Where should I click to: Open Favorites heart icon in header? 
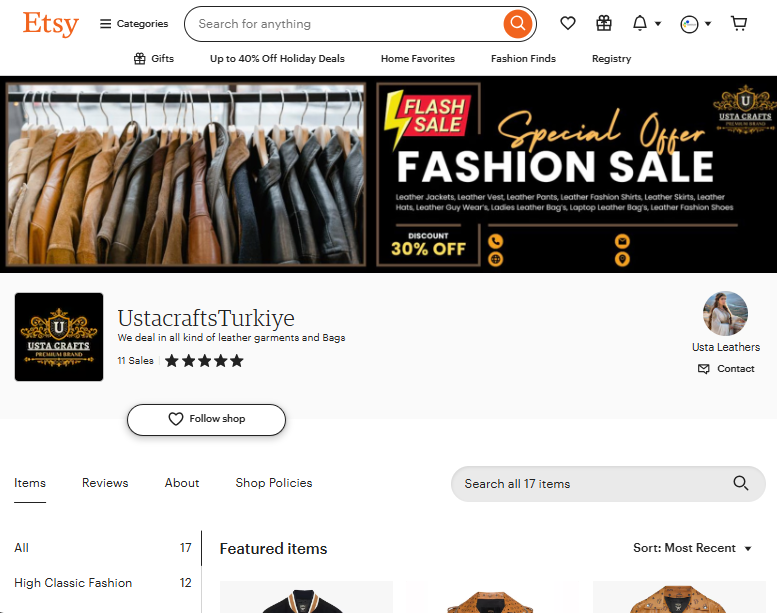click(x=568, y=23)
